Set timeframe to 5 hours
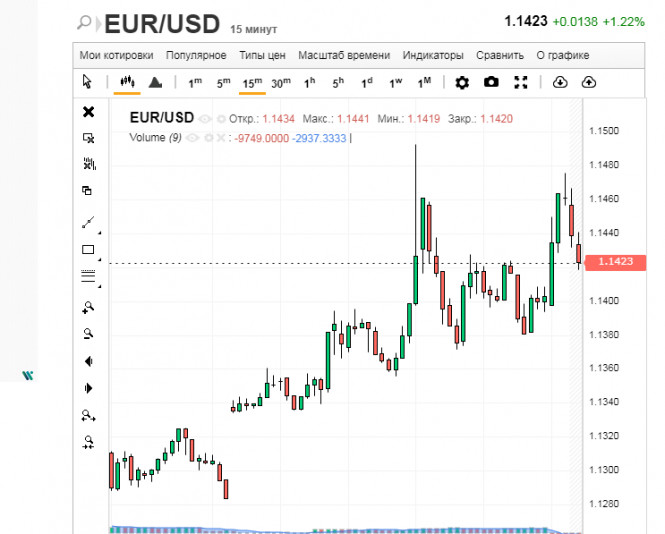 [x=338, y=83]
